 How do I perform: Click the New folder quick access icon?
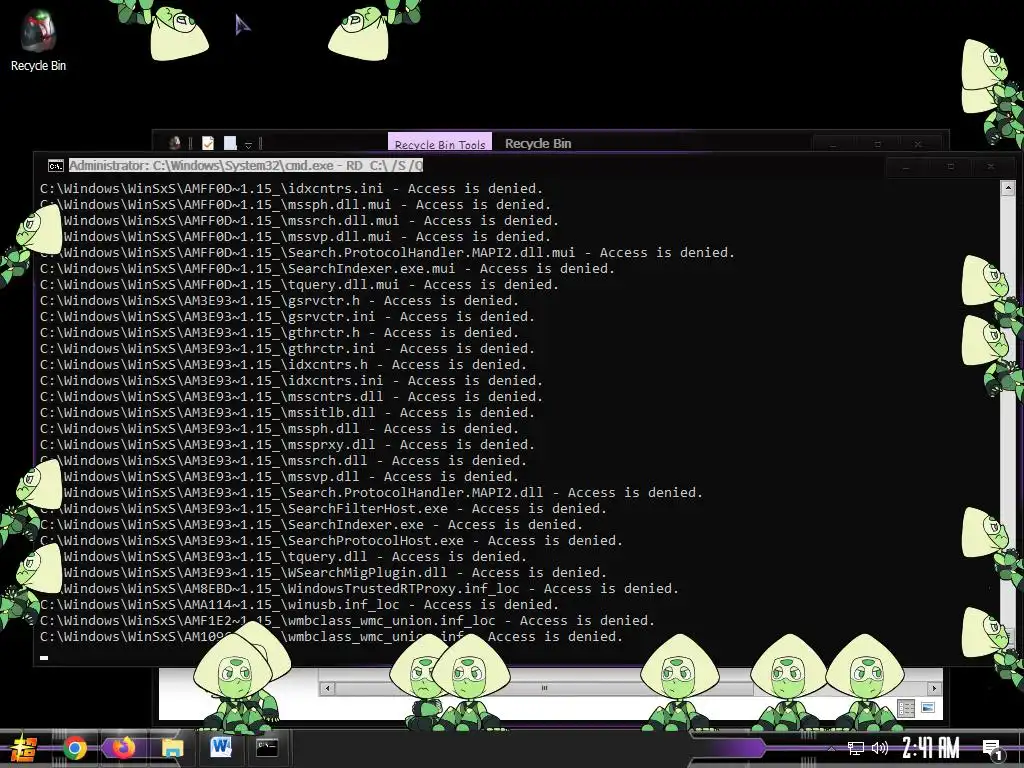coord(230,143)
